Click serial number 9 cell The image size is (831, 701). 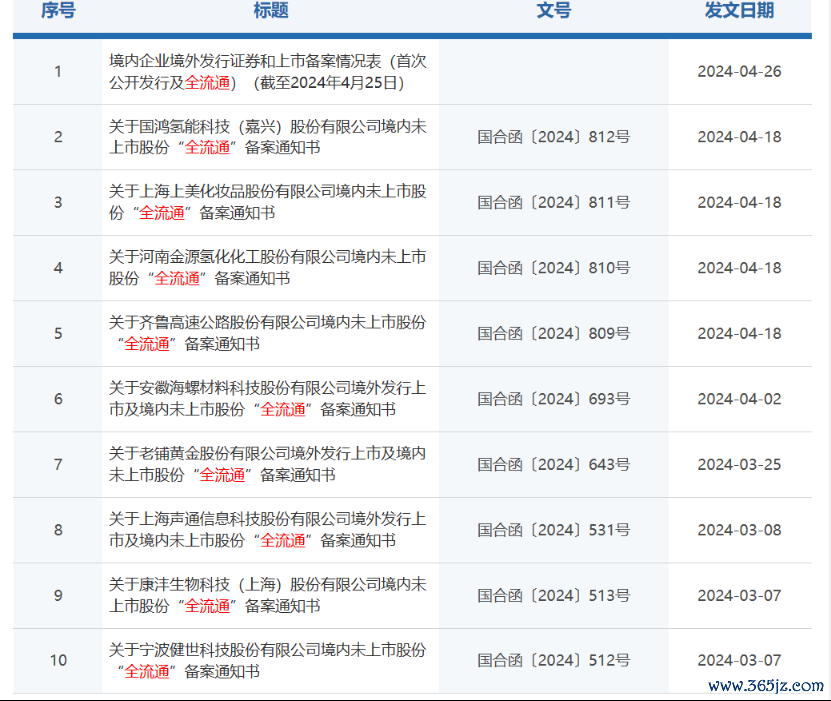pyautogui.click(x=58, y=596)
